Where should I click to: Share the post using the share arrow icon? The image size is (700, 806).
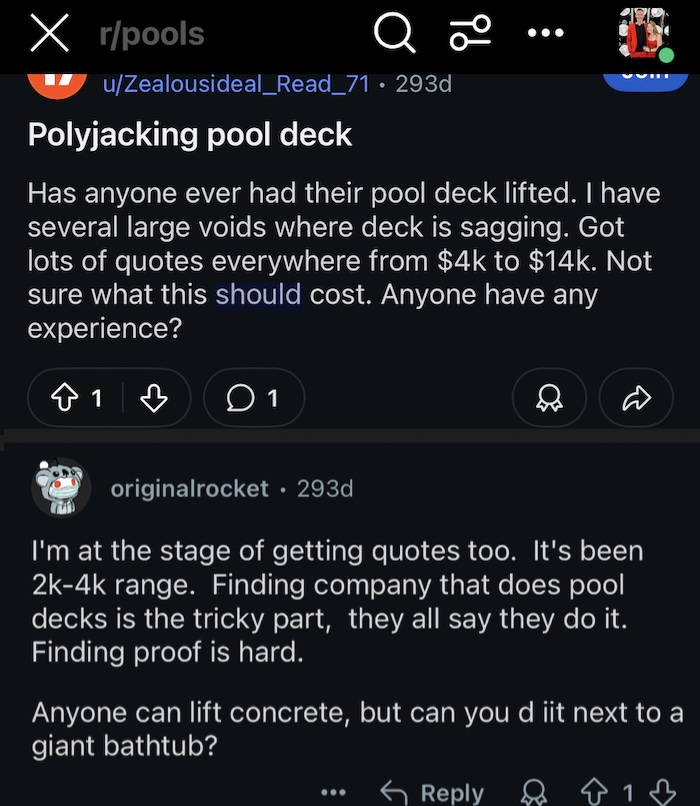pyautogui.click(x=636, y=397)
